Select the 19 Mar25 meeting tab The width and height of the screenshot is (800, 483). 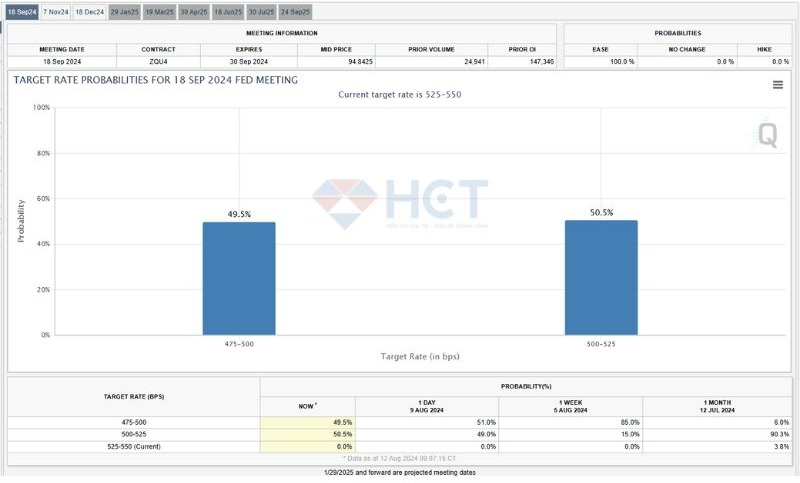159,12
